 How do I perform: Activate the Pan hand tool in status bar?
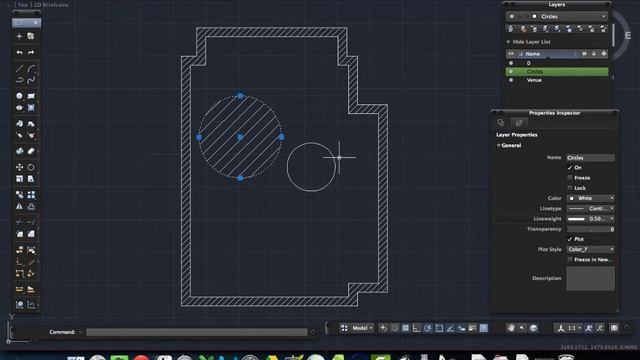(x=511, y=328)
